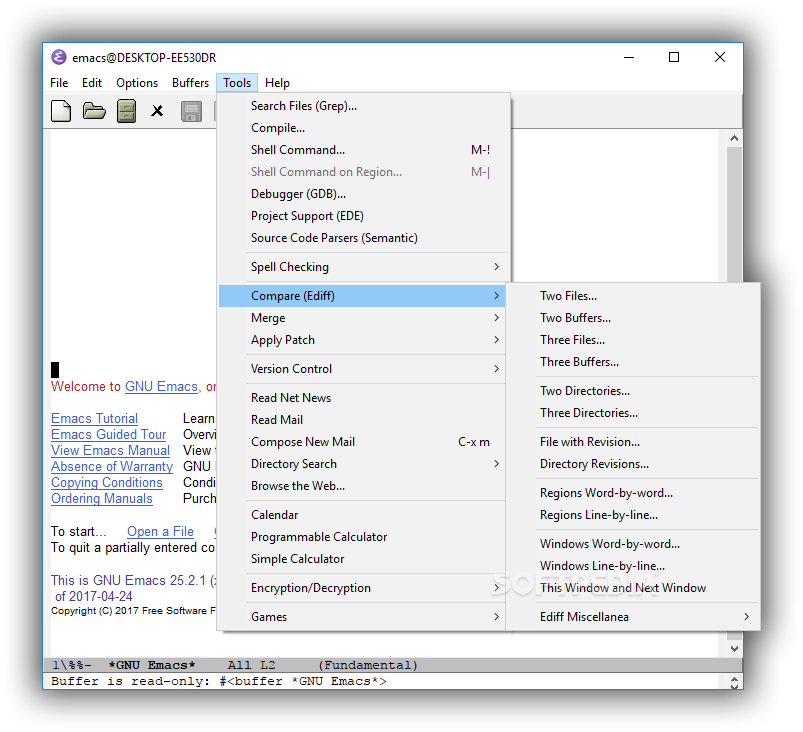Click View Emacs Manual link

click(x=110, y=451)
